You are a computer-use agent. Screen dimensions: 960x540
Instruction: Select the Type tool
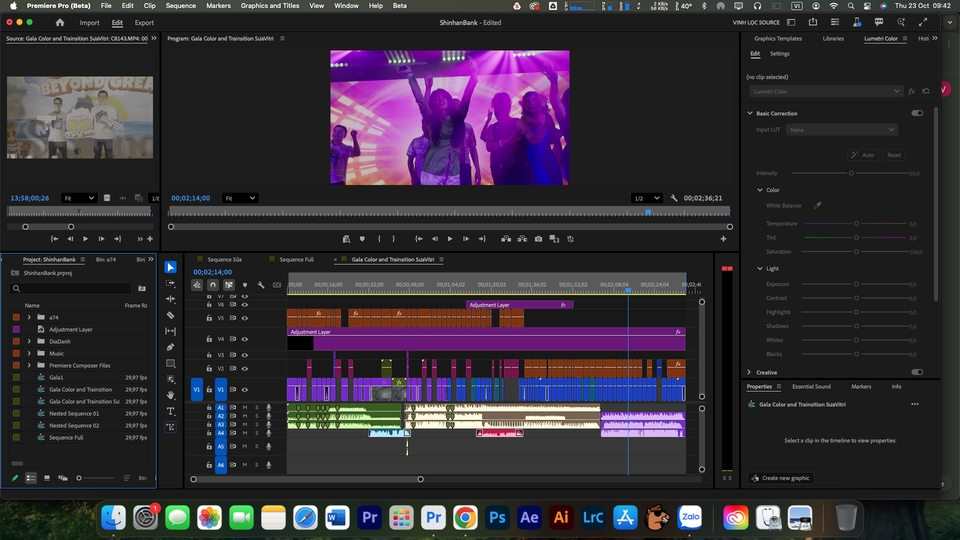tap(171, 411)
